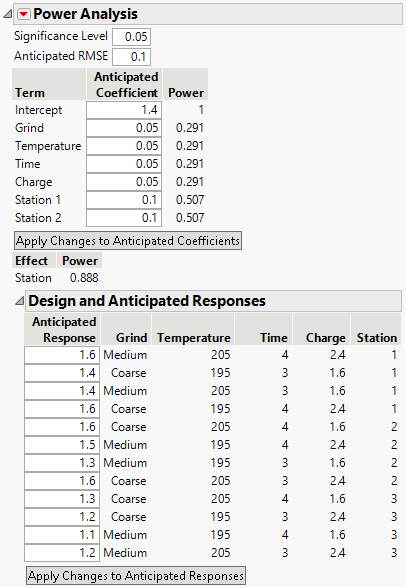406x587 pixels.
Task: Click Apply Changes to Anticipated Responses
Action: pyautogui.click(x=136, y=575)
